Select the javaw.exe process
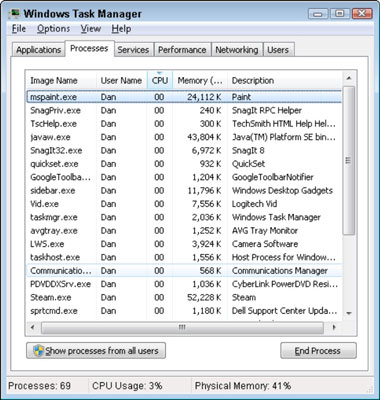Image resolution: width=380 pixels, height=400 pixels. pos(184,137)
